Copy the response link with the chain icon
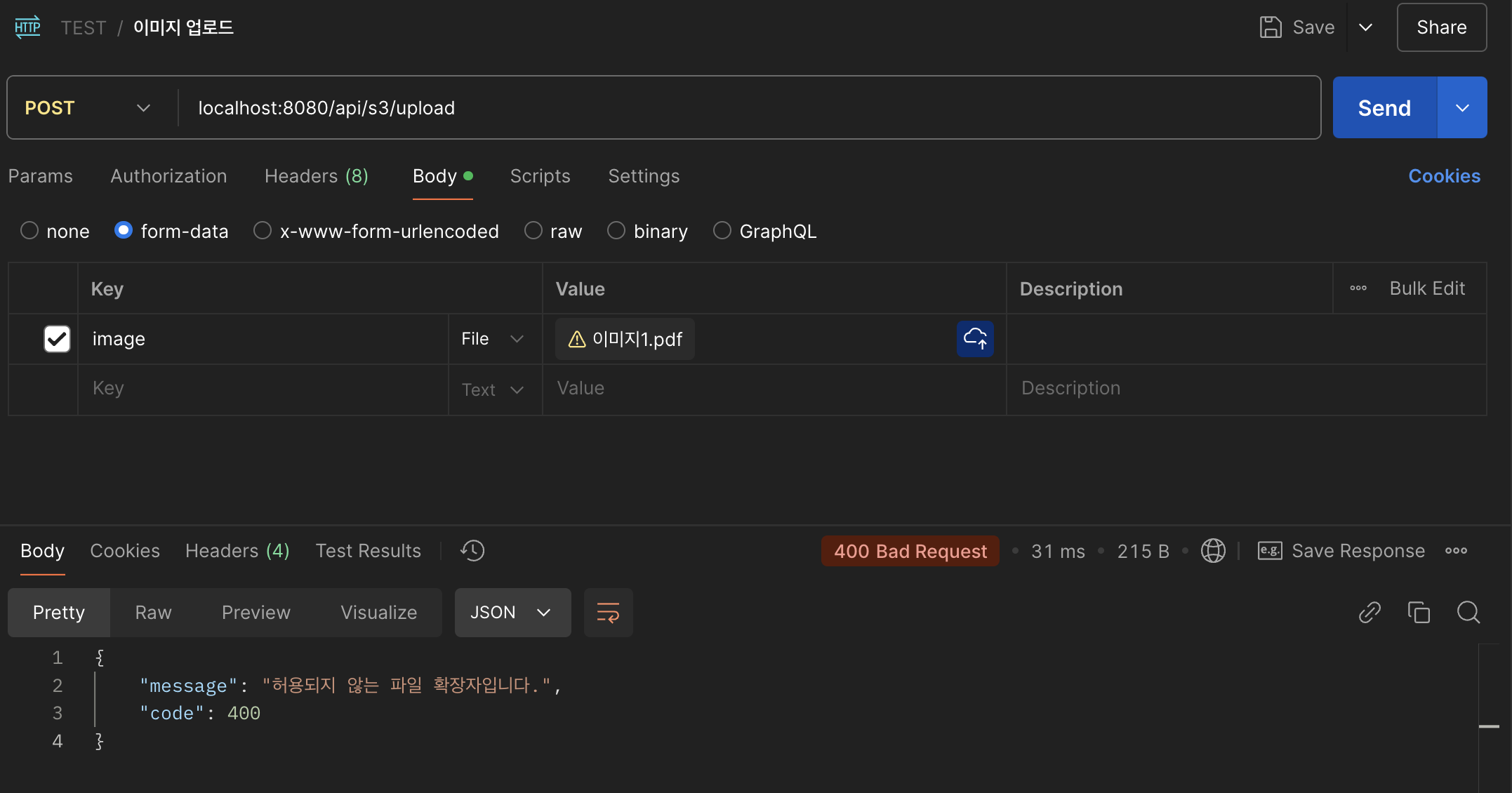Viewport: 1512px width, 793px height. tap(1370, 613)
